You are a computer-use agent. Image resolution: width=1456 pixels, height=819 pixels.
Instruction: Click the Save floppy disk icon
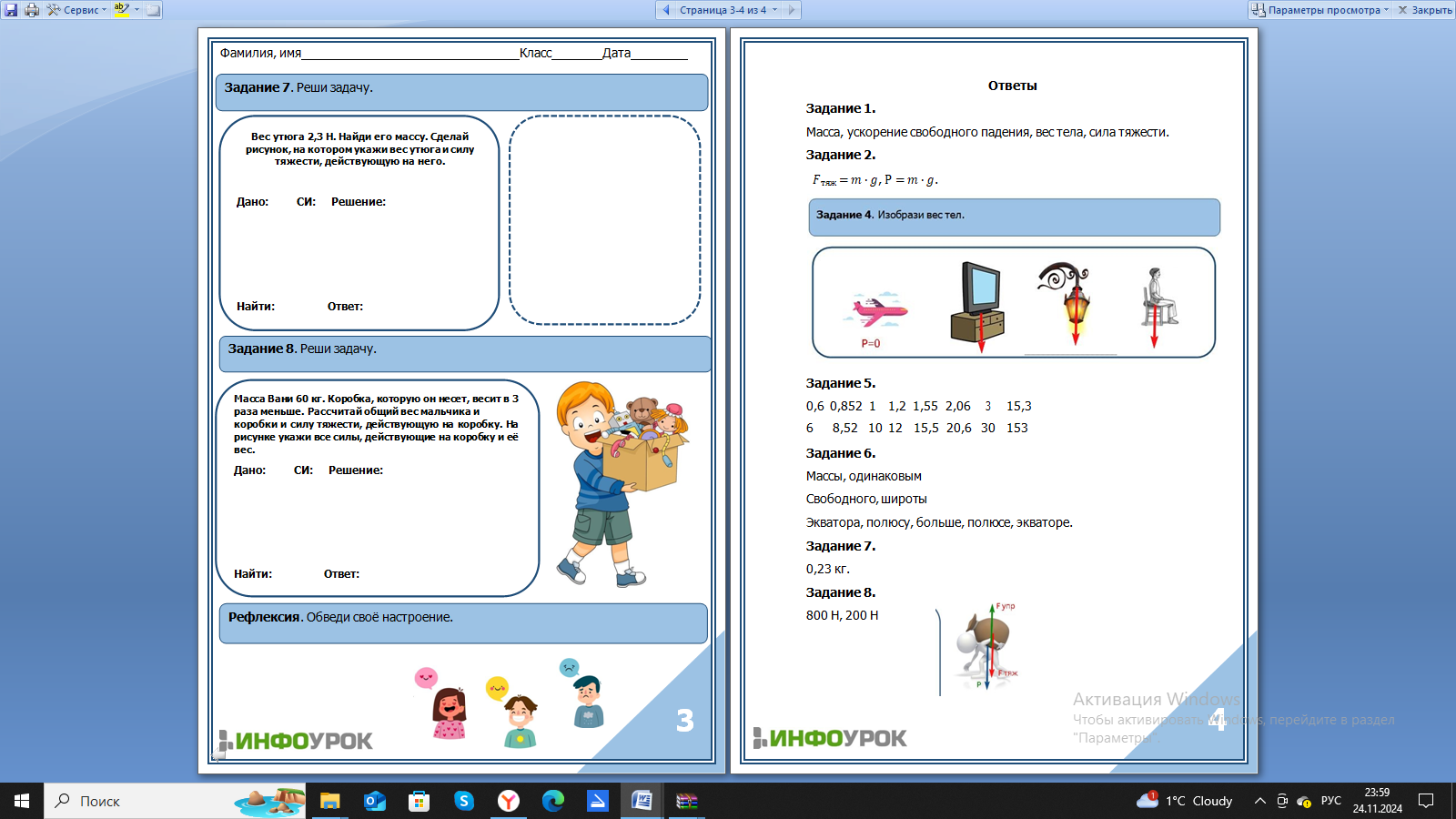(x=12, y=10)
